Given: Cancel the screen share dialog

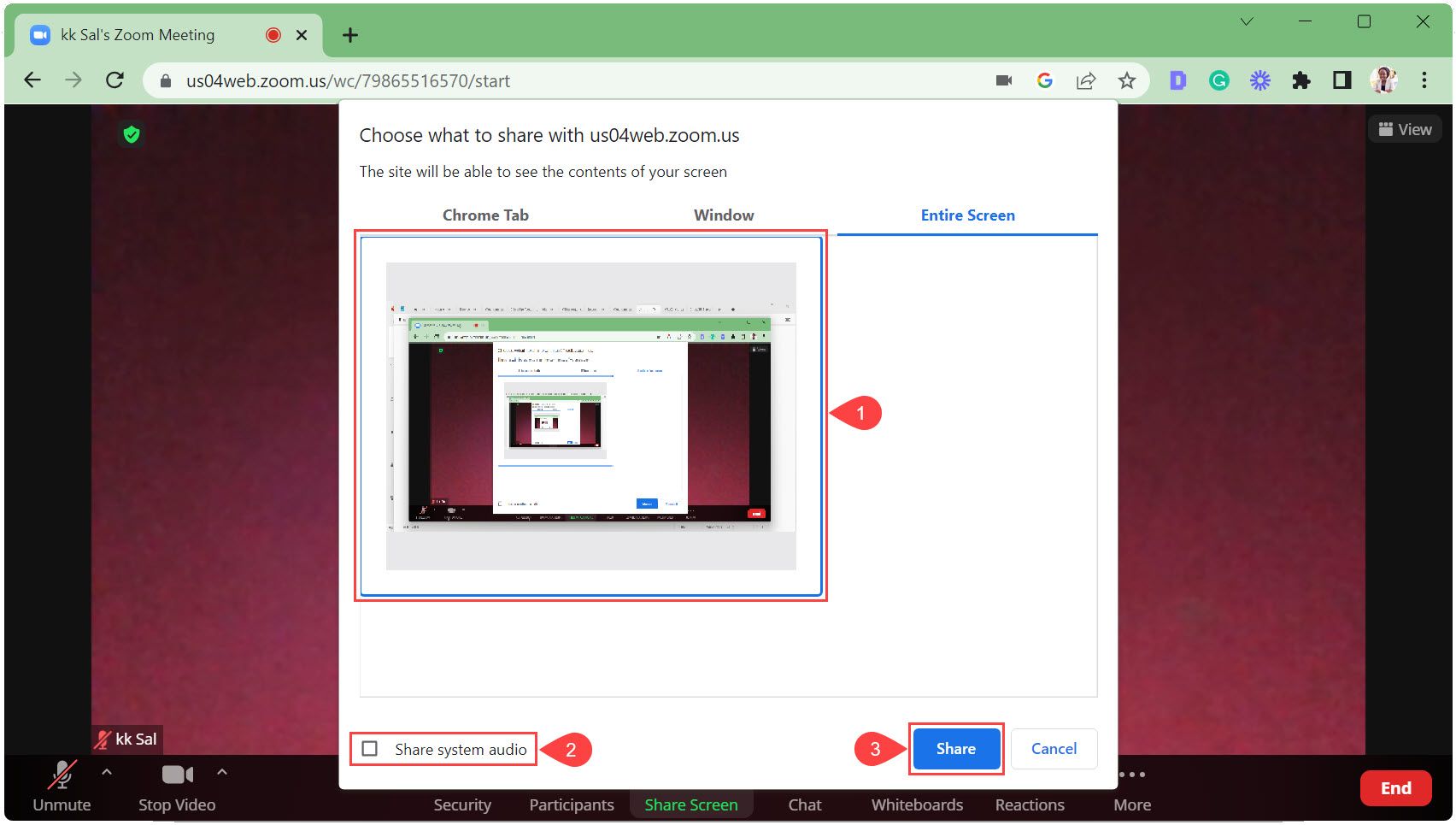Looking at the screenshot, I should coord(1054,748).
